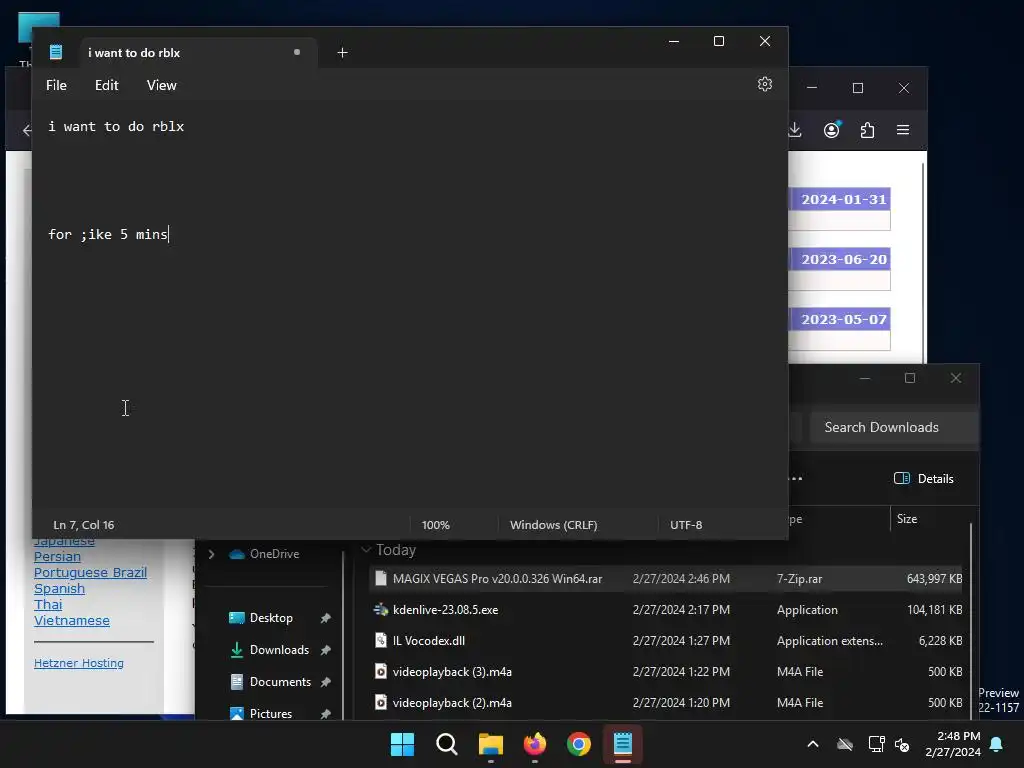Image resolution: width=1024 pixels, height=768 pixels.
Task: Click Notepad icon in title bar
Action: pyautogui.click(x=56, y=52)
